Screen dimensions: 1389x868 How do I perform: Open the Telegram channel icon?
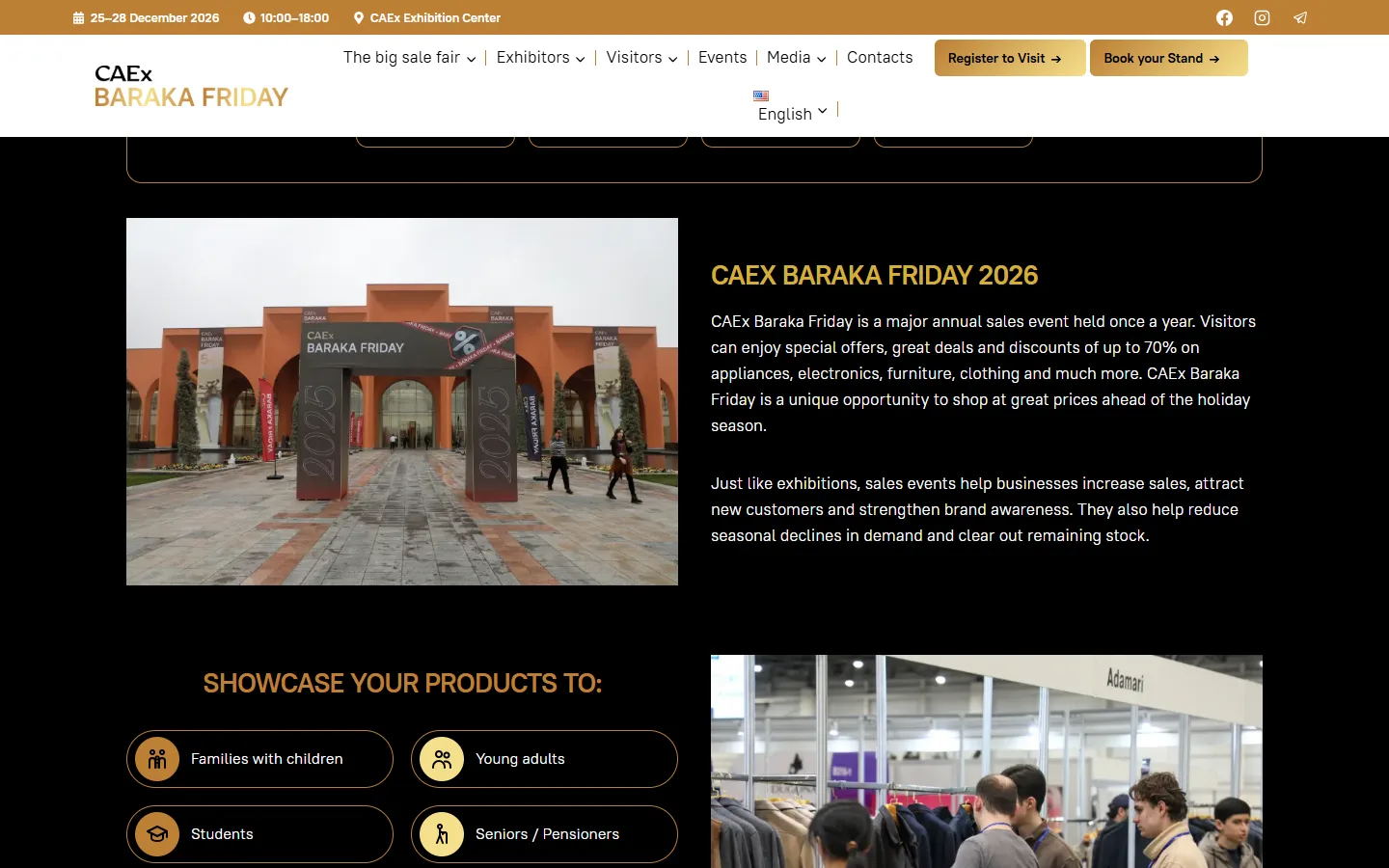pyautogui.click(x=1300, y=17)
